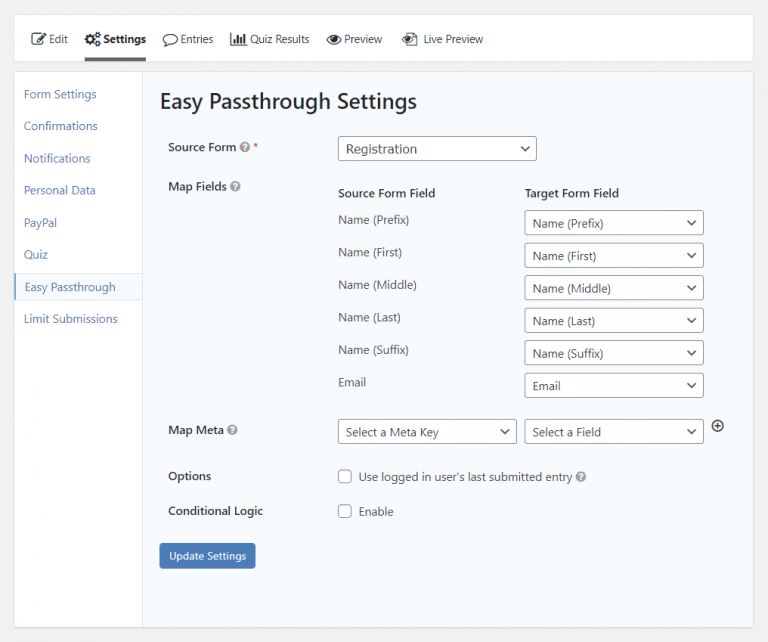Viewport: 768px width, 642px height.
Task: Switch to the Settings tab
Action: tap(115, 39)
